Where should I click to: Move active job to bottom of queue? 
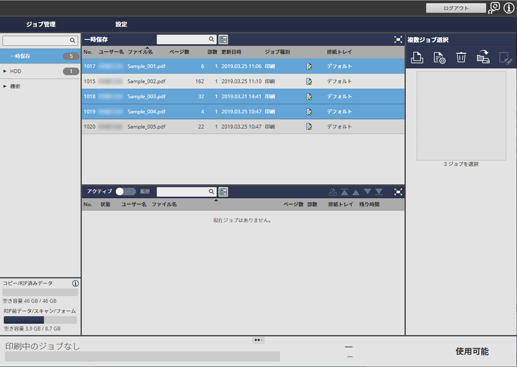tap(379, 192)
